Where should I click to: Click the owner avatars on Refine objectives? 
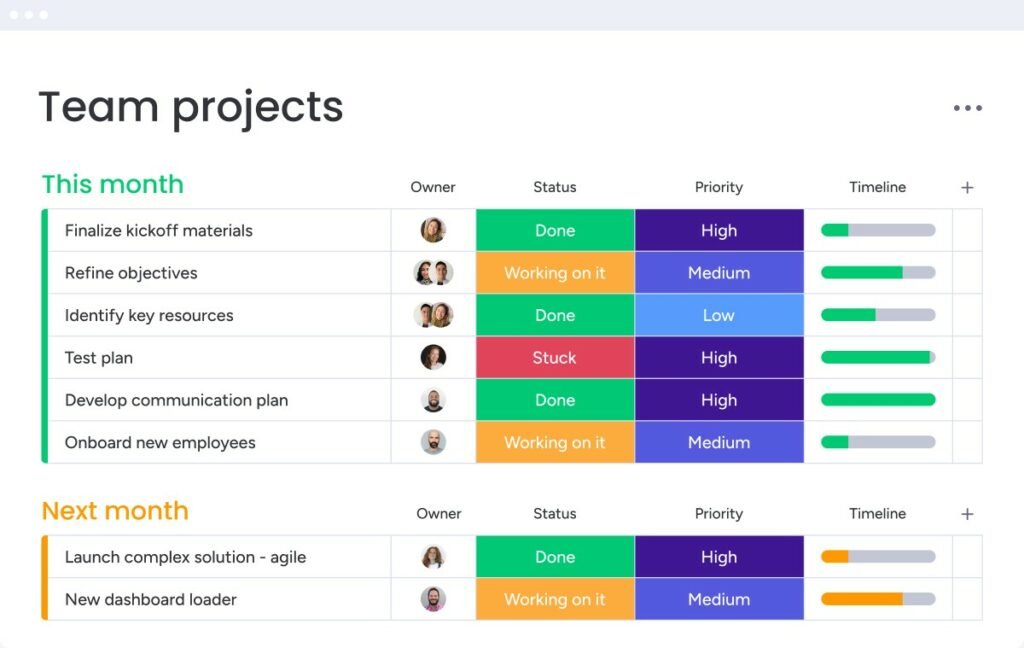click(x=433, y=272)
